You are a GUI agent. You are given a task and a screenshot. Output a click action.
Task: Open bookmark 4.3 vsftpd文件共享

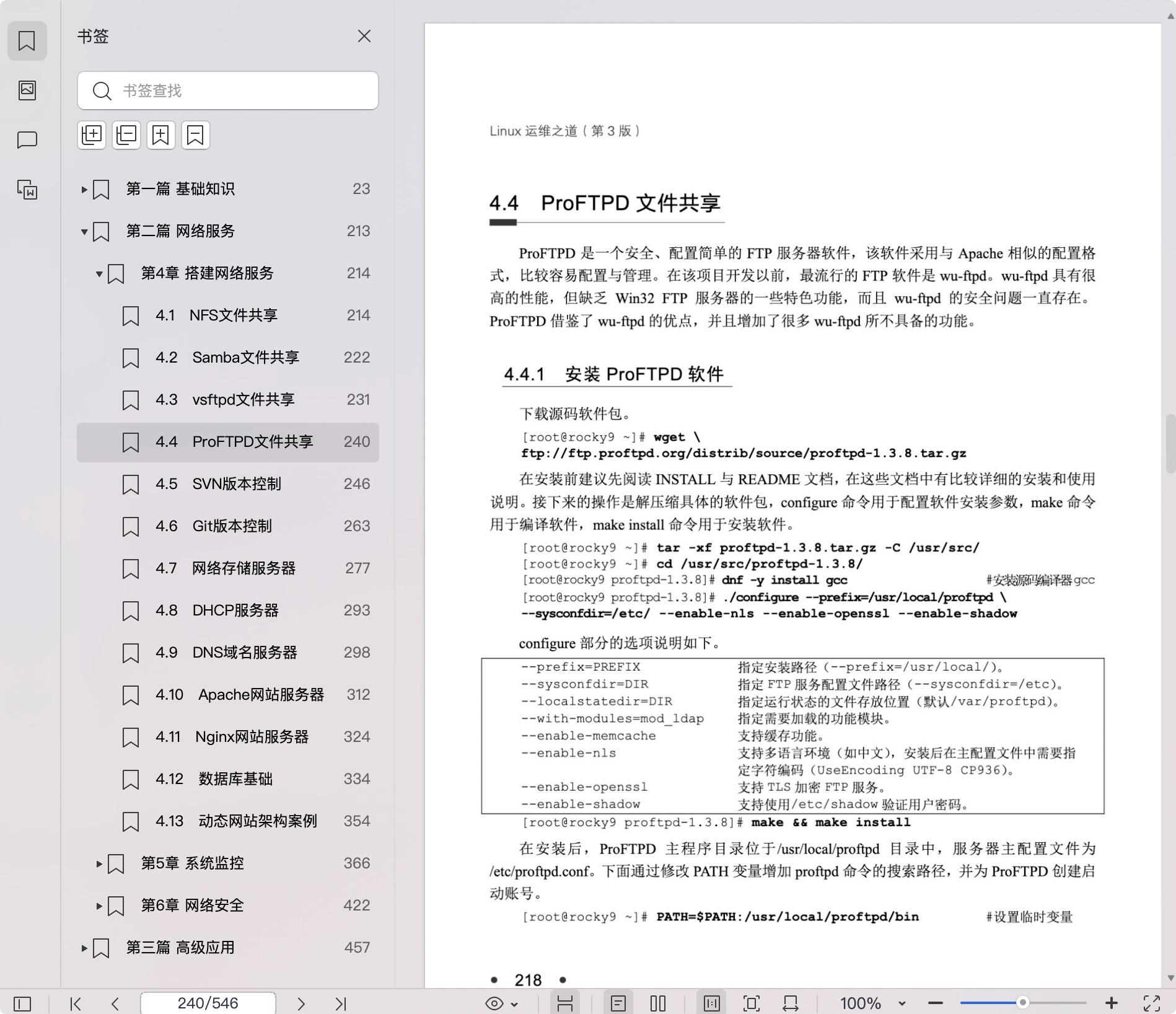[228, 400]
